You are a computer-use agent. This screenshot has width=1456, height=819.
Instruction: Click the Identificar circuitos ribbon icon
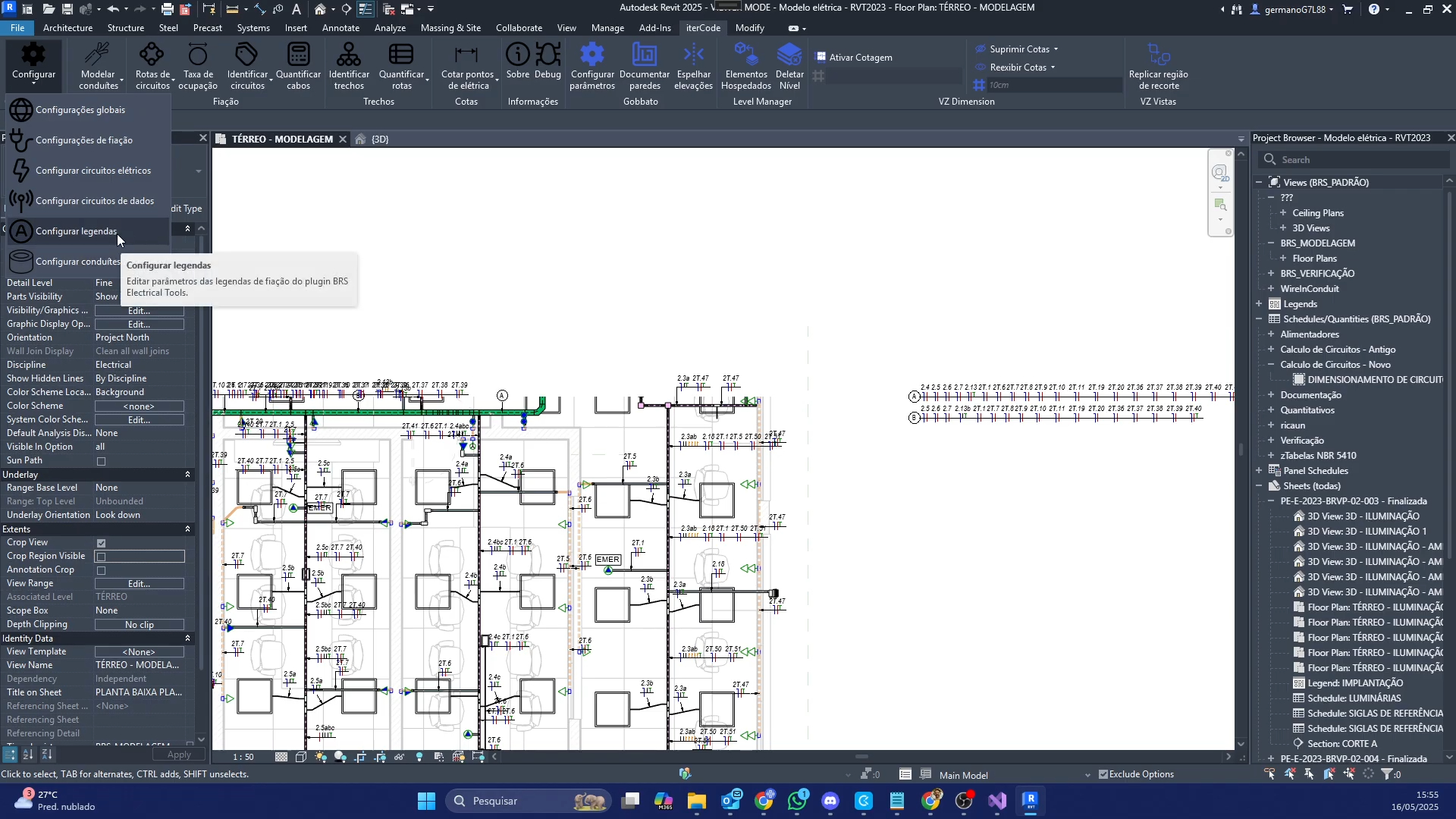click(246, 56)
